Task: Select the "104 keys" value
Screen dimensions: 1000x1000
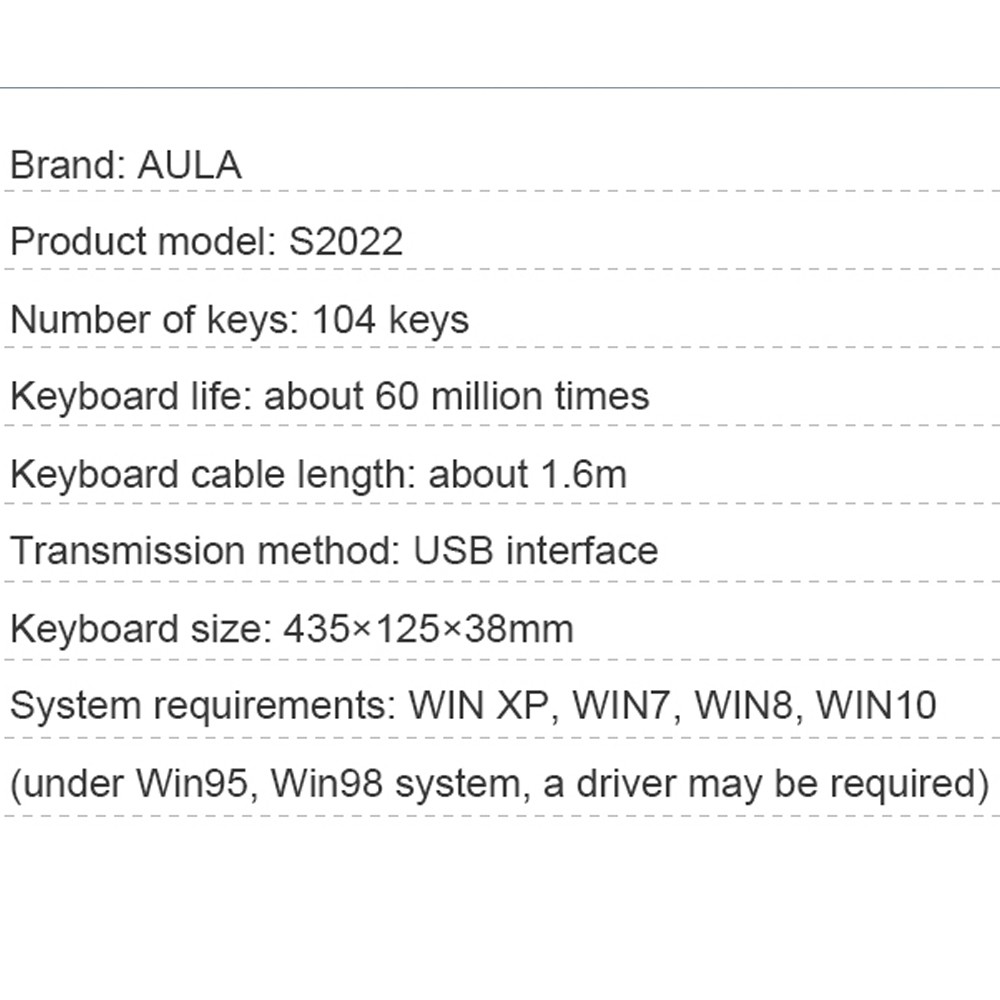Action: [x=390, y=320]
